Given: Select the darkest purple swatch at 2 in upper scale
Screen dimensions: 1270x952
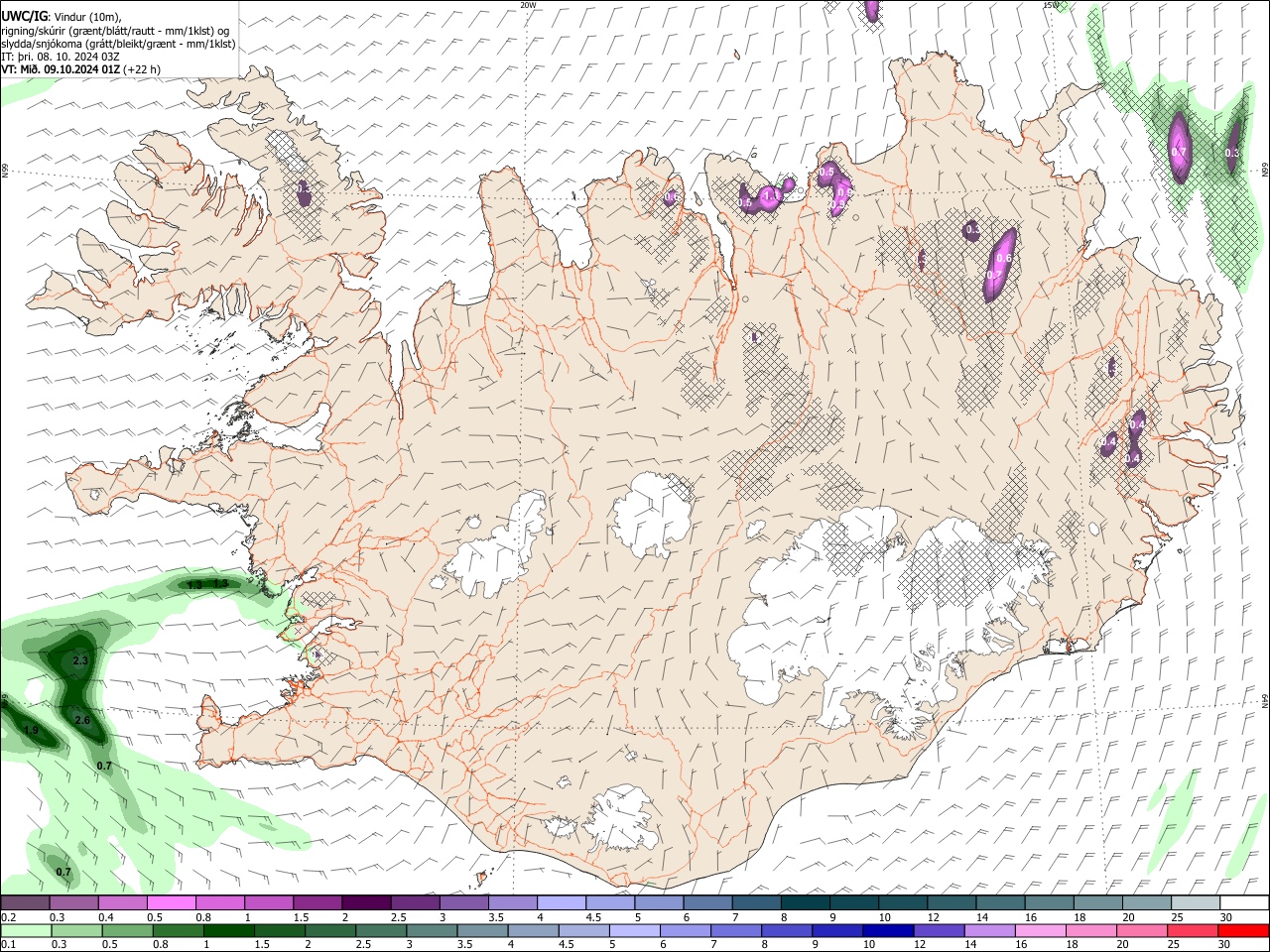Looking at the screenshot, I should click(x=365, y=902).
